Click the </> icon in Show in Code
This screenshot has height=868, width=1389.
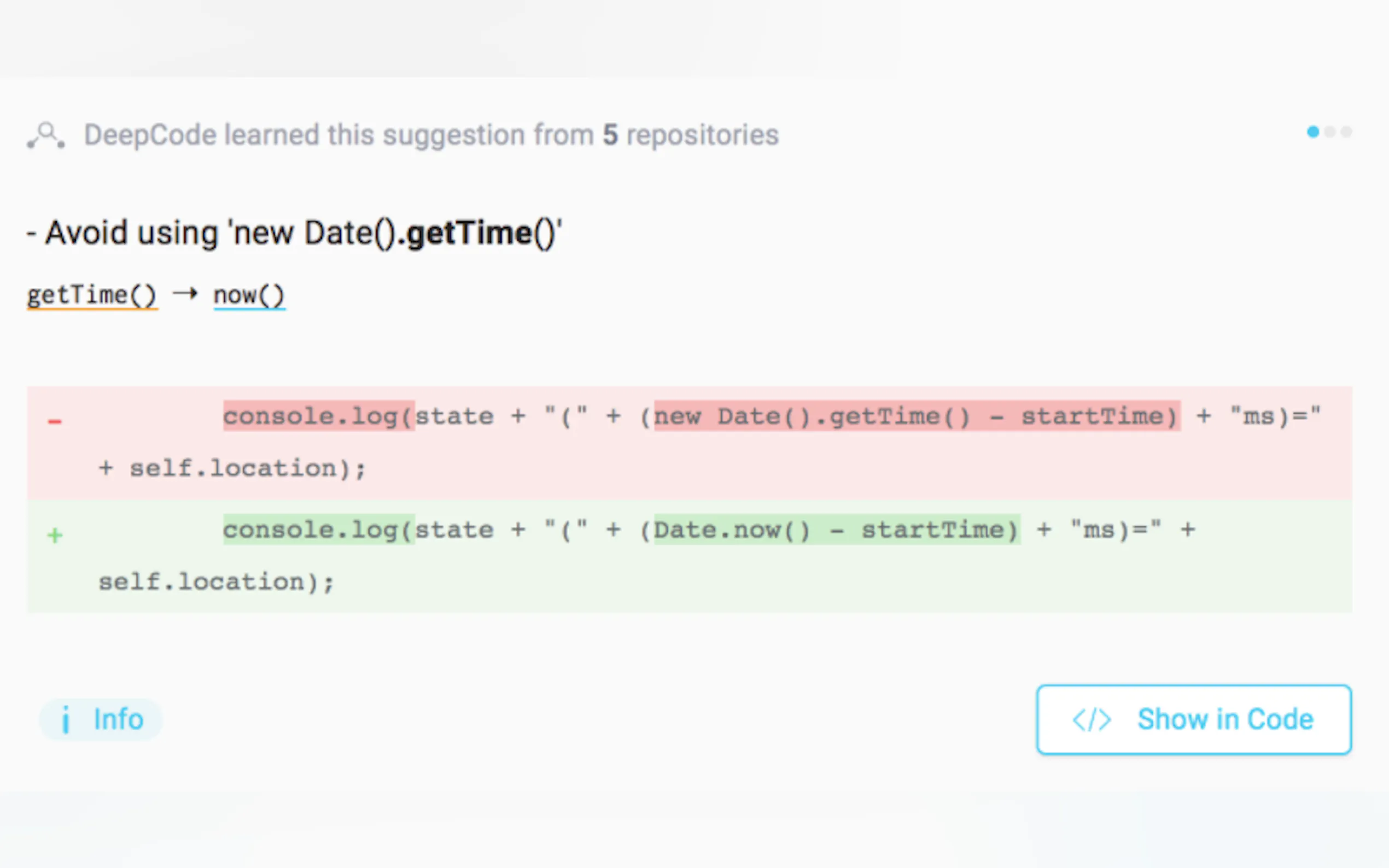coord(1092,719)
